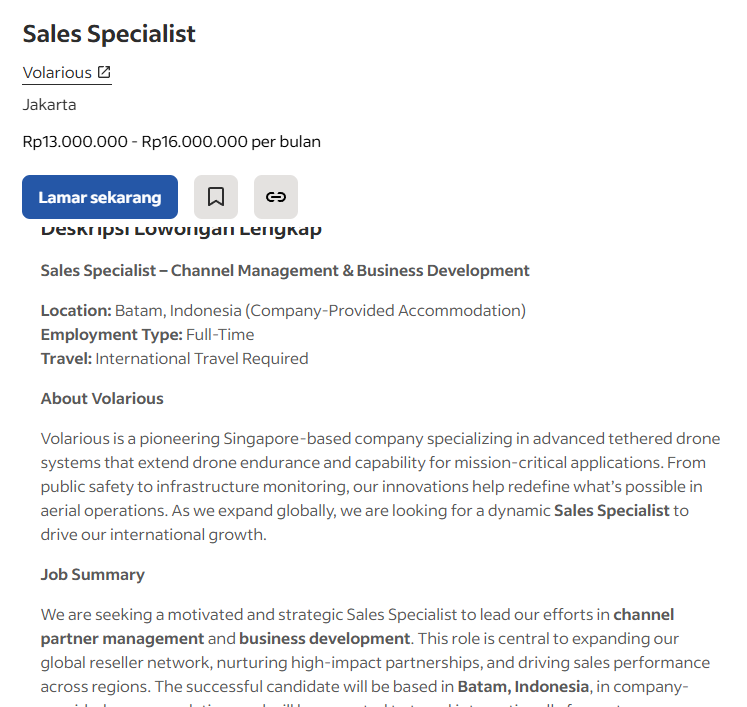Click the Job Summary heading
This screenshot has width=747, height=707.
click(x=93, y=574)
